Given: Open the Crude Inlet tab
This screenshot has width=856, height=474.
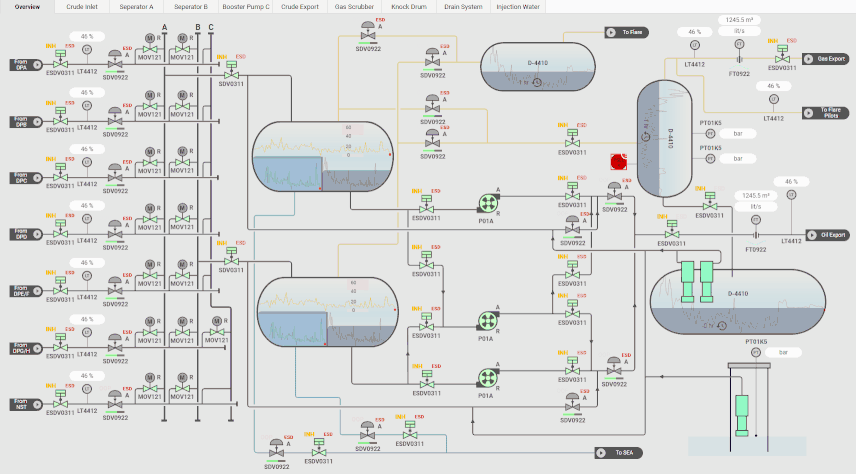Looking at the screenshot, I should pyautogui.click(x=82, y=6).
